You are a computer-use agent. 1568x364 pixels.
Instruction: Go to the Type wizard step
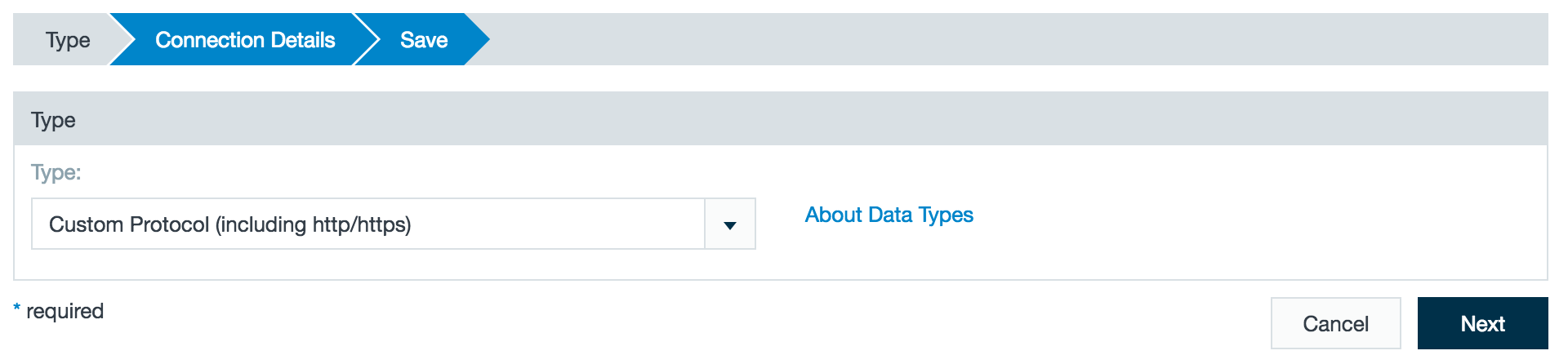pyautogui.click(x=68, y=40)
